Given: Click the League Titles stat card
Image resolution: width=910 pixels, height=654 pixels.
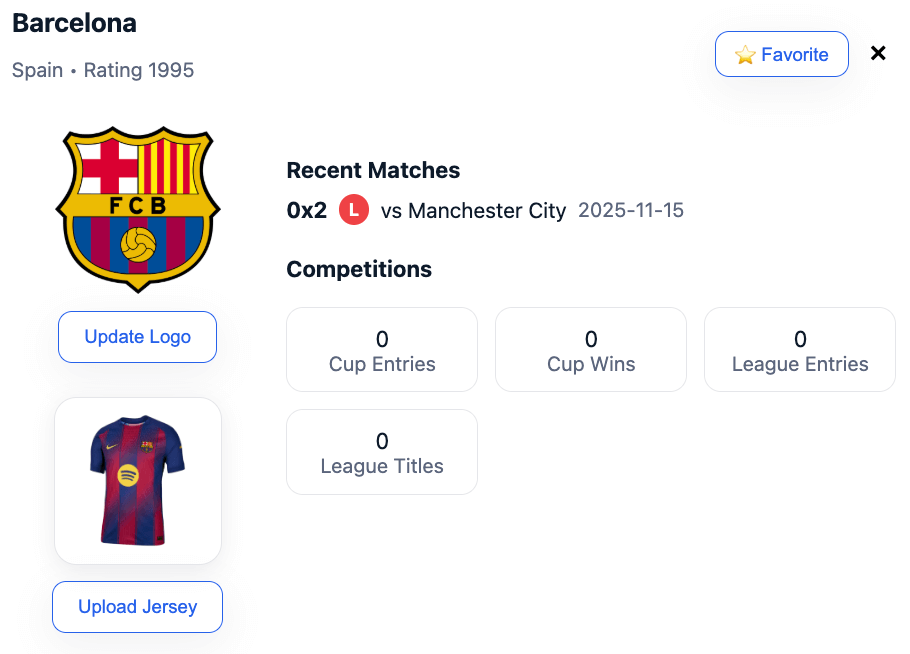Looking at the screenshot, I should pyautogui.click(x=381, y=452).
